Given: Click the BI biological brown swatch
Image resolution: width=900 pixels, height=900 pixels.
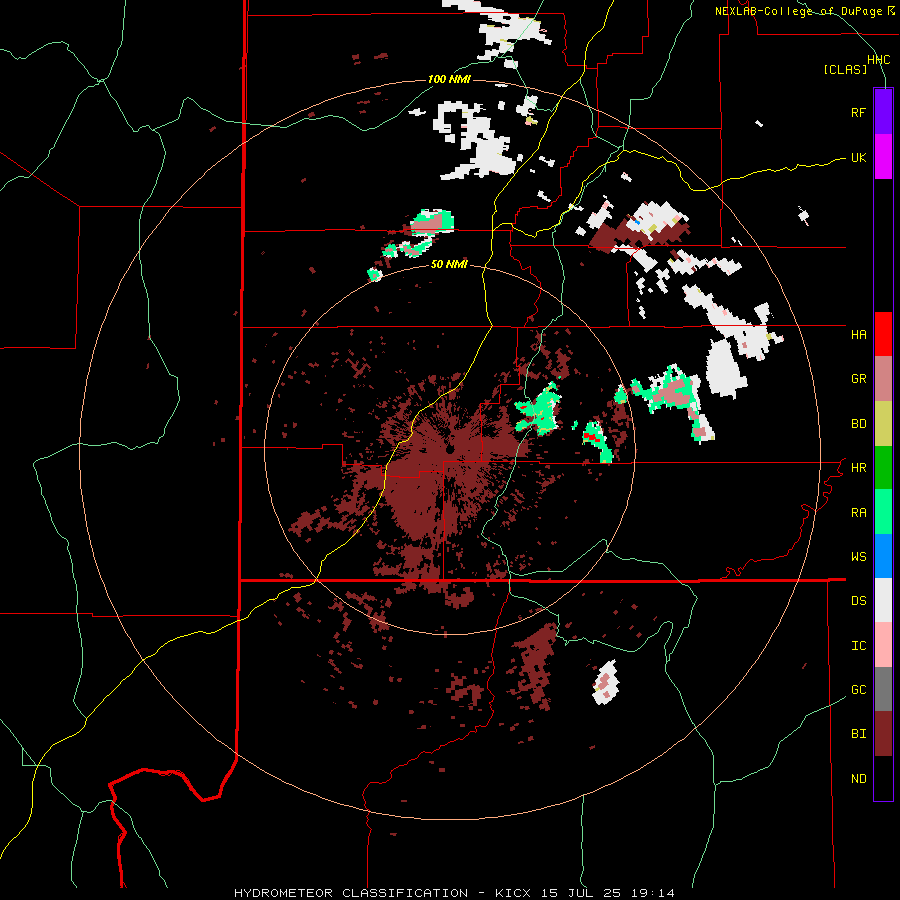Looking at the screenshot, I should pos(883,734).
